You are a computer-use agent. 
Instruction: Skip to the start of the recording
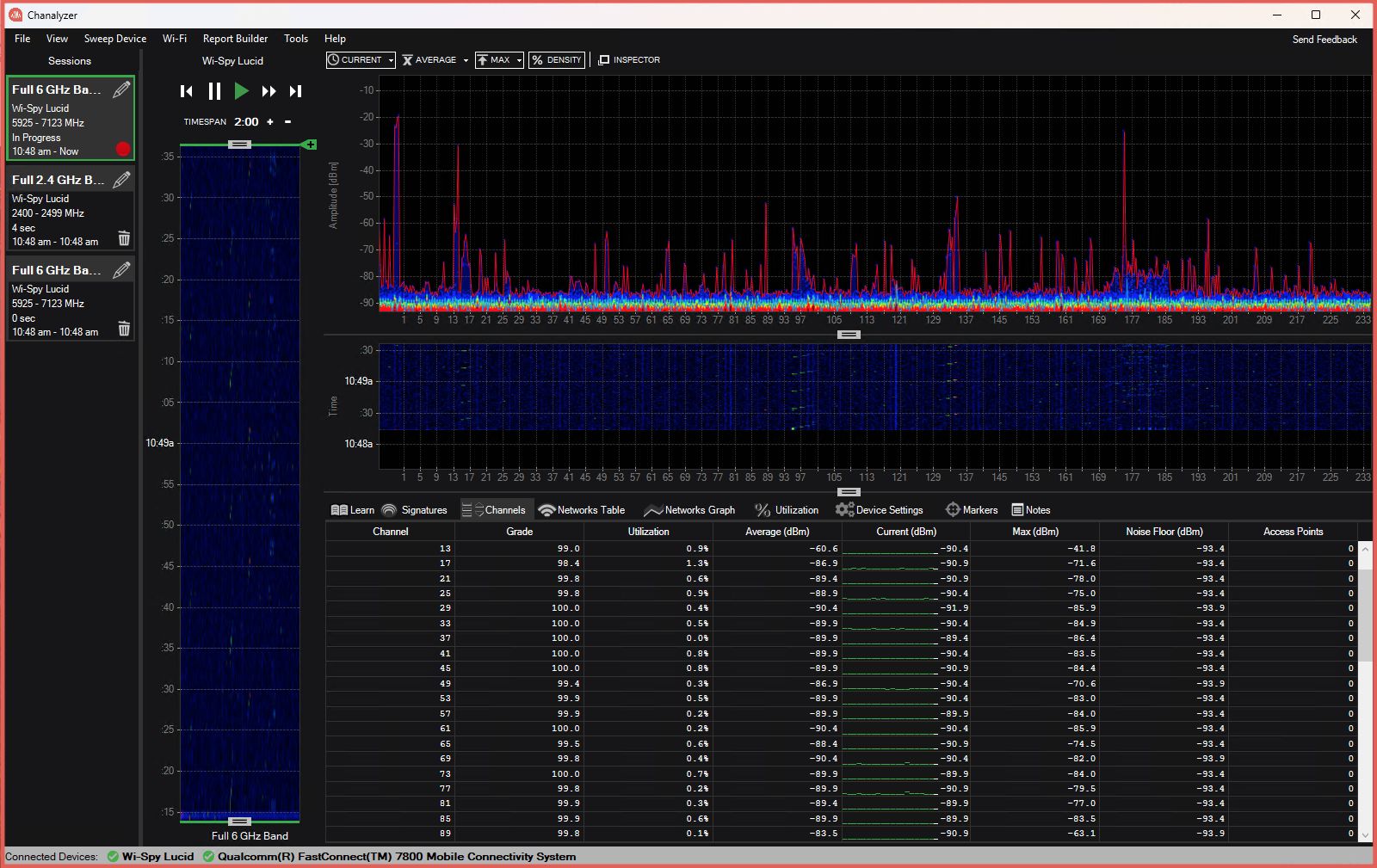click(187, 91)
